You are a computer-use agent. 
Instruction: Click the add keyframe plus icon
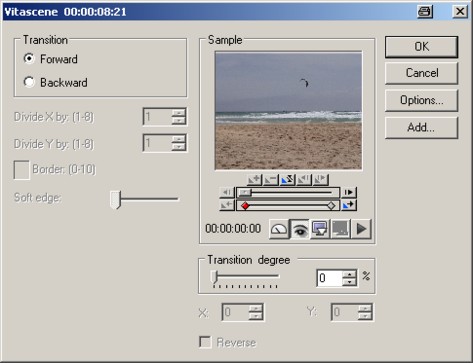click(254, 180)
